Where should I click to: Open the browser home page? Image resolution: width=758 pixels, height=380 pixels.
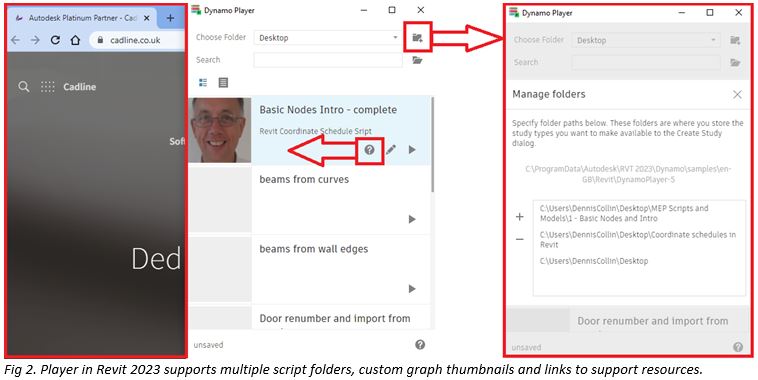point(75,40)
